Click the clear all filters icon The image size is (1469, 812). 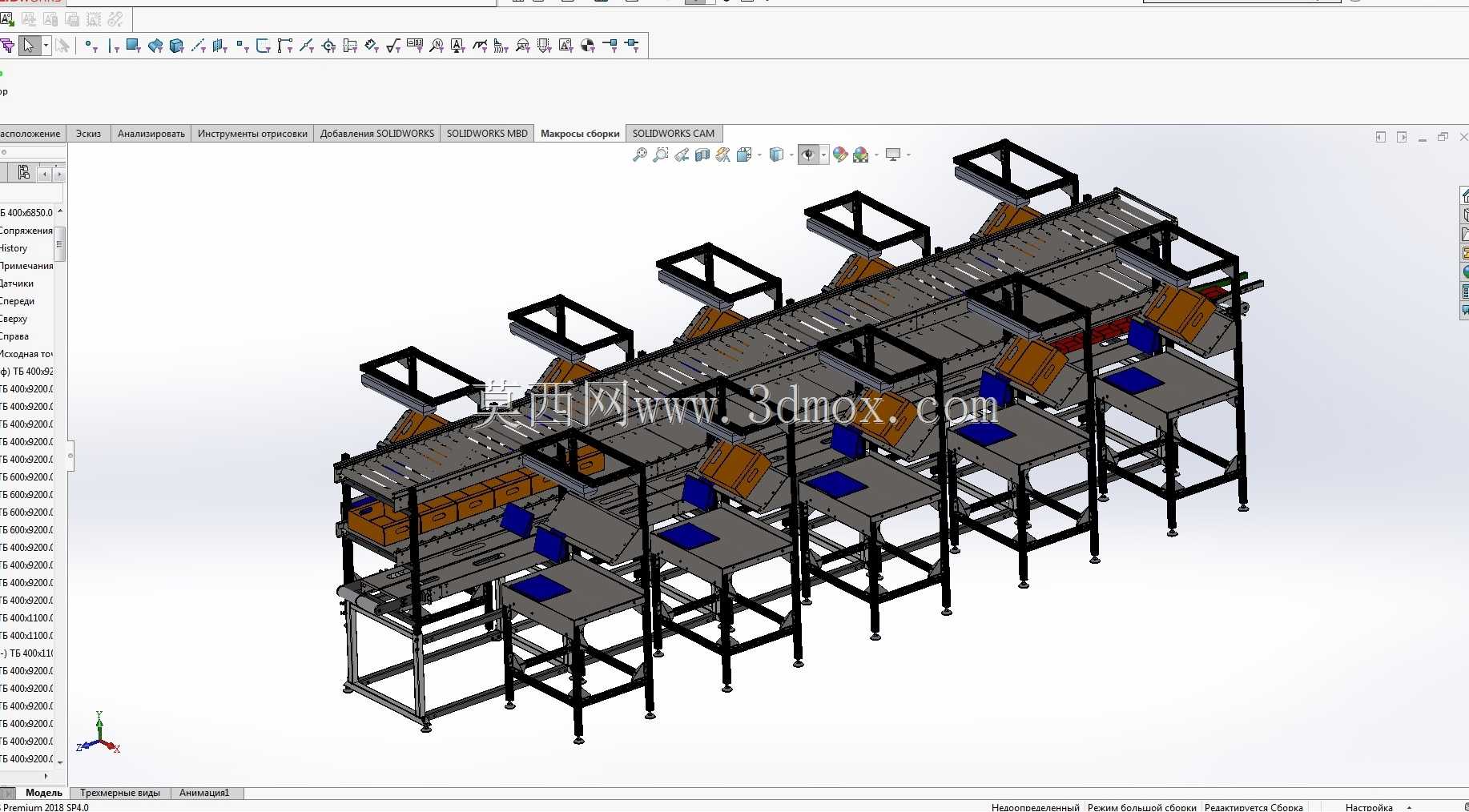pyautogui.click(x=62, y=46)
